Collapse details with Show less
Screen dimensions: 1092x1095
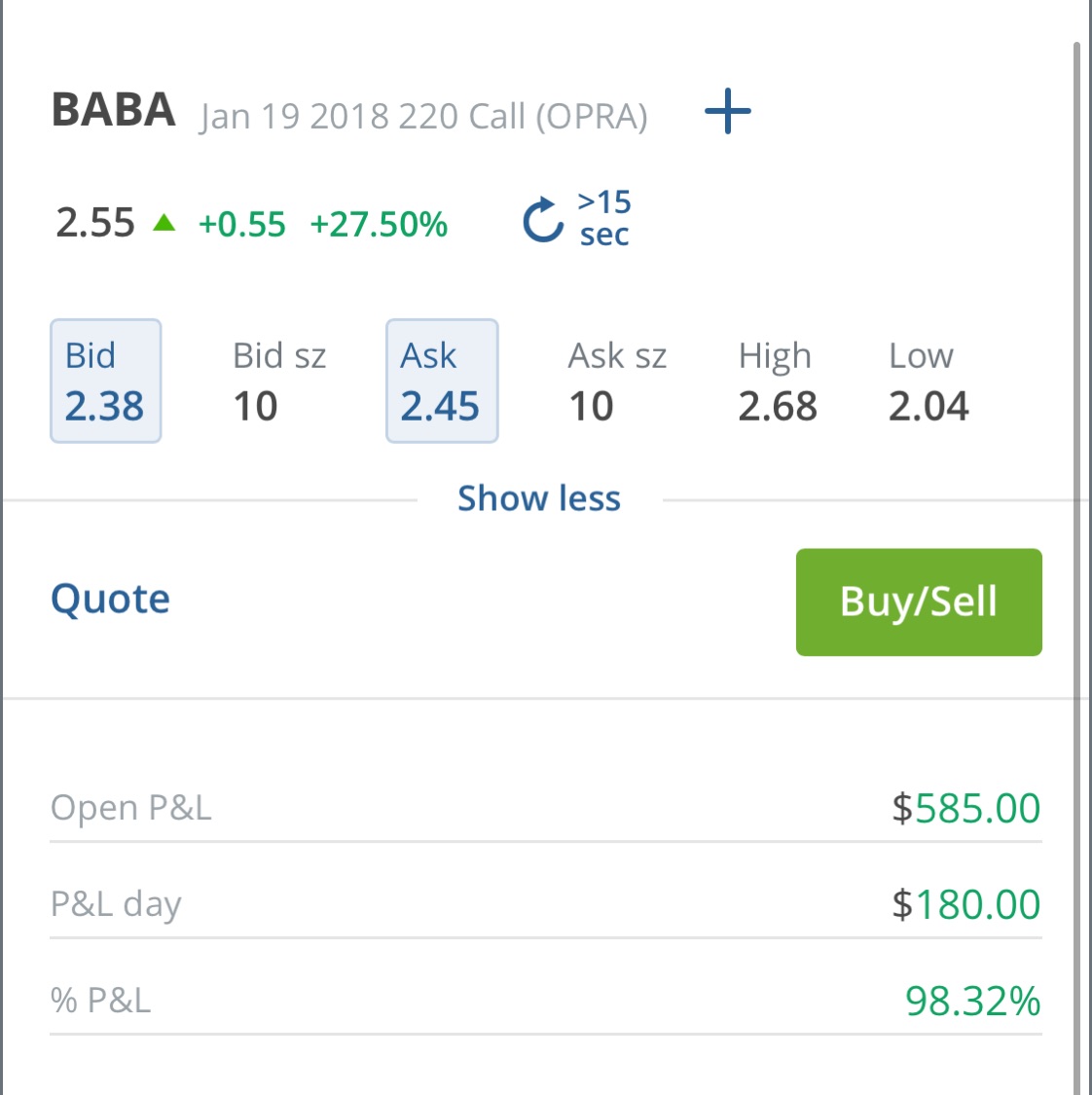click(x=539, y=498)
